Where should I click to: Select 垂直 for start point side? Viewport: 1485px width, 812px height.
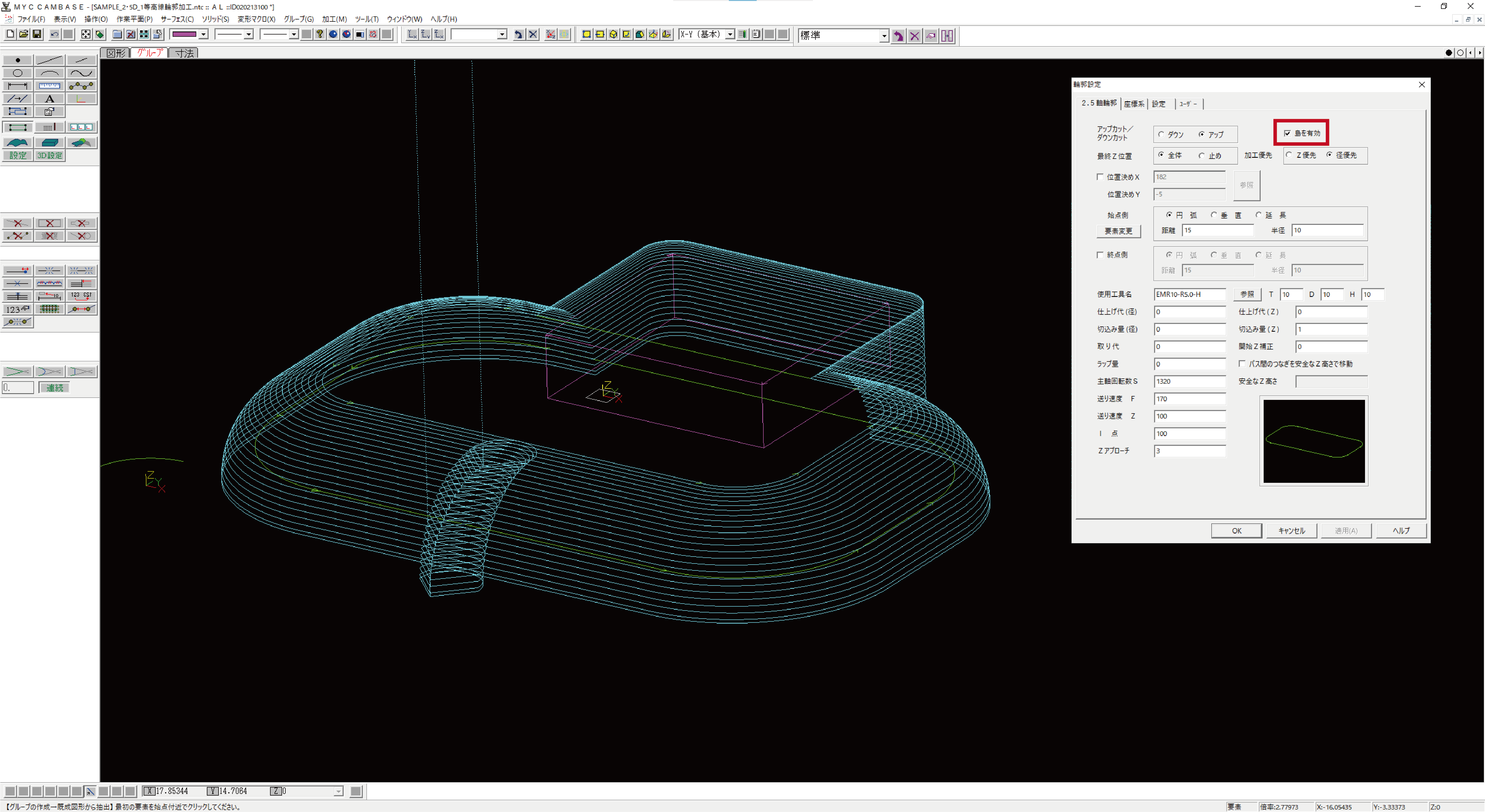[x=1214, y=215]
